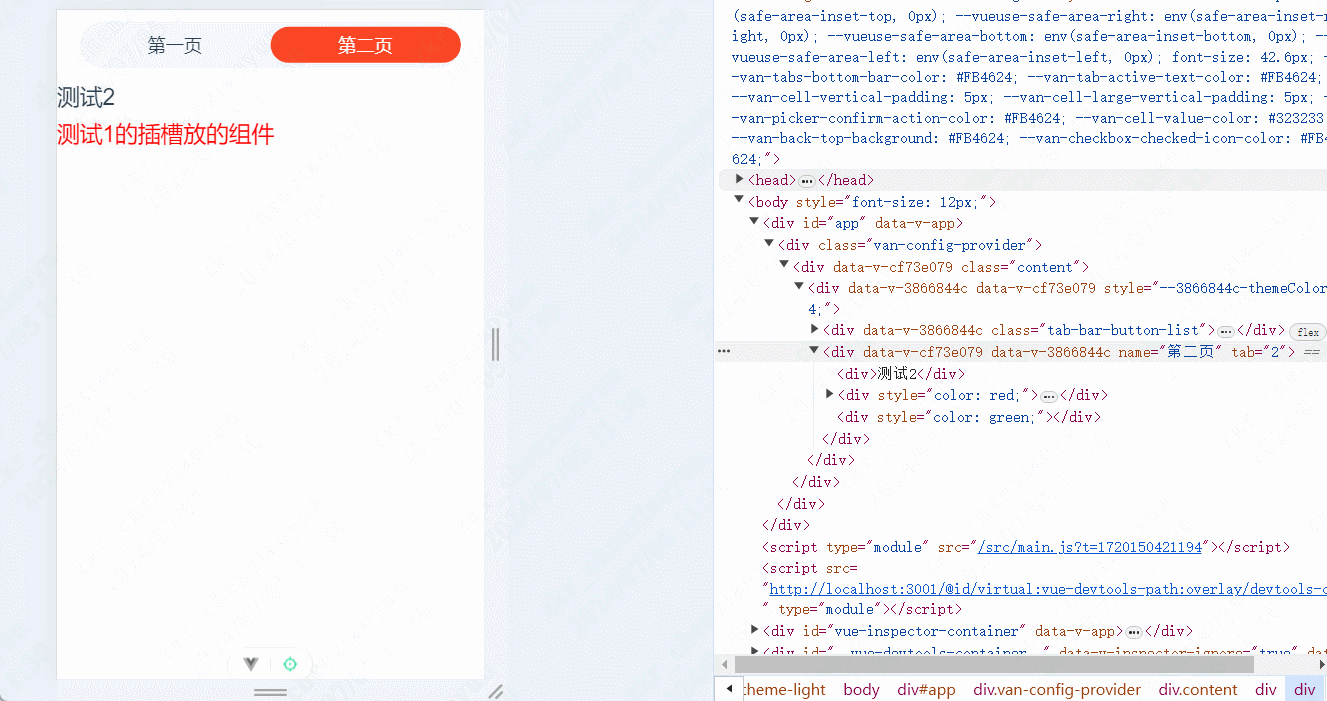Open the Vue DevTools logo button

(251, 664)
